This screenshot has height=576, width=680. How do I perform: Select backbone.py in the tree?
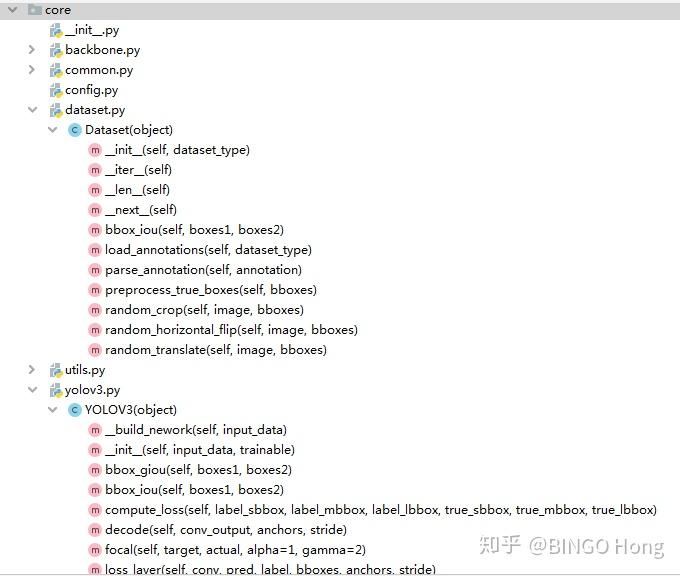pyautogui.click(x=102, y=50)
